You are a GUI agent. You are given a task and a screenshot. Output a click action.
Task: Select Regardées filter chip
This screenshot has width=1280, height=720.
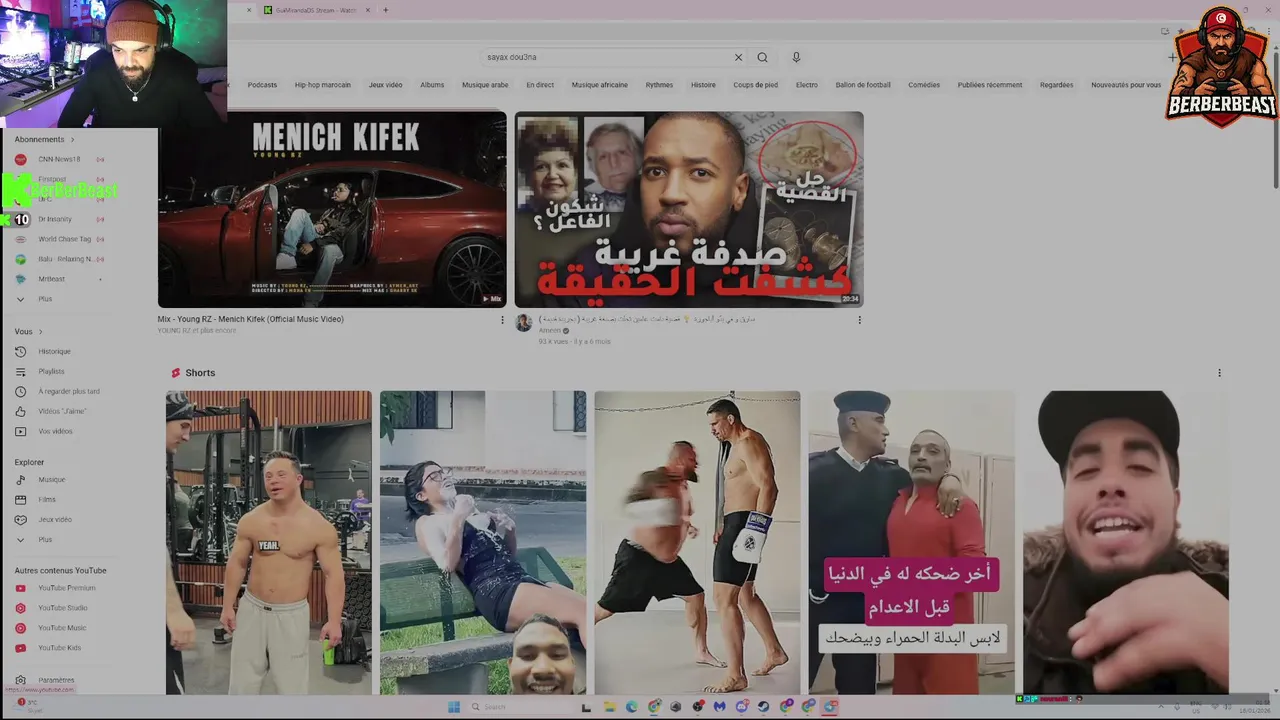click(x=1056, y=85)
